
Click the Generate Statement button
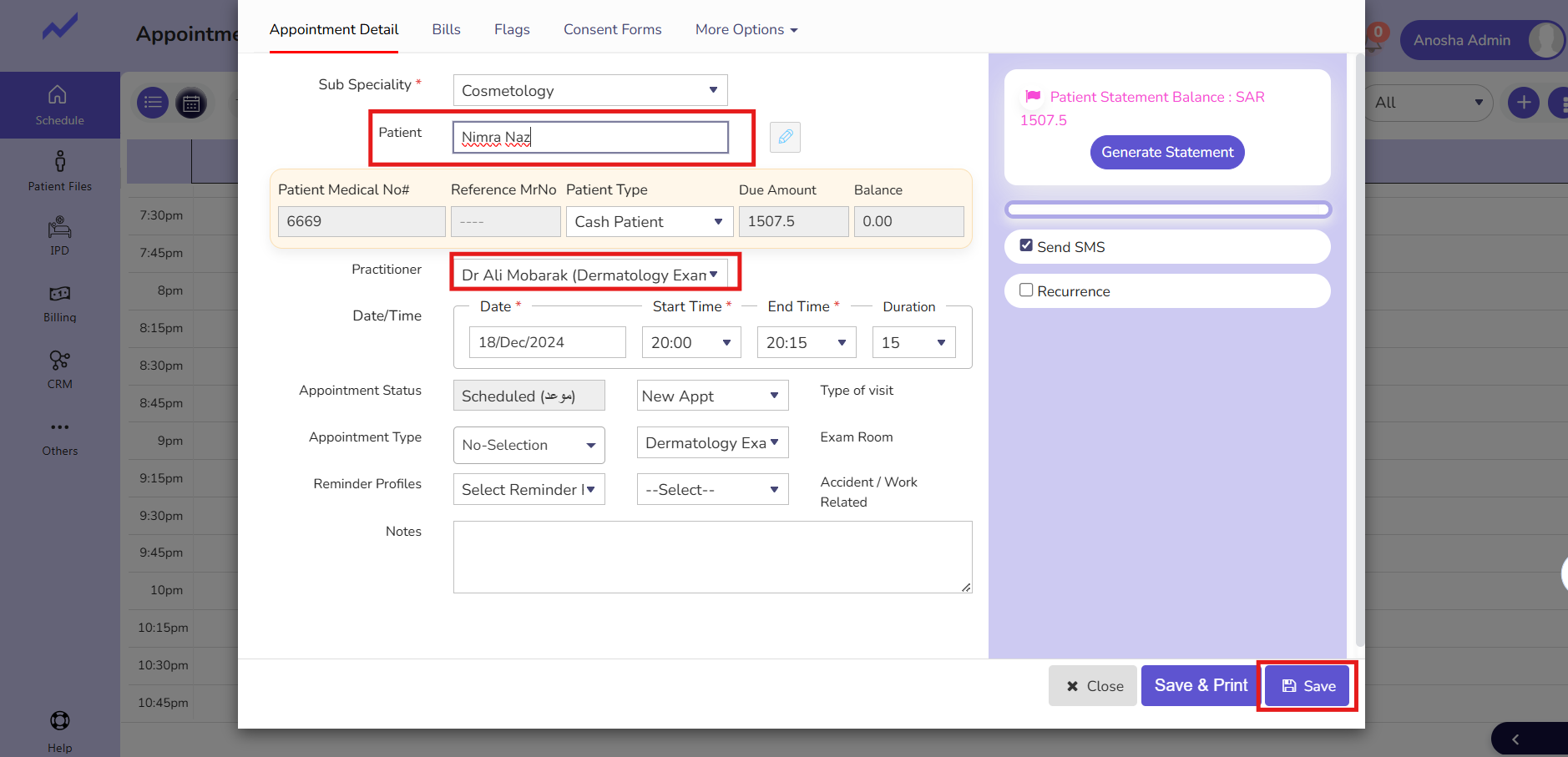(x=1166, y=152)
